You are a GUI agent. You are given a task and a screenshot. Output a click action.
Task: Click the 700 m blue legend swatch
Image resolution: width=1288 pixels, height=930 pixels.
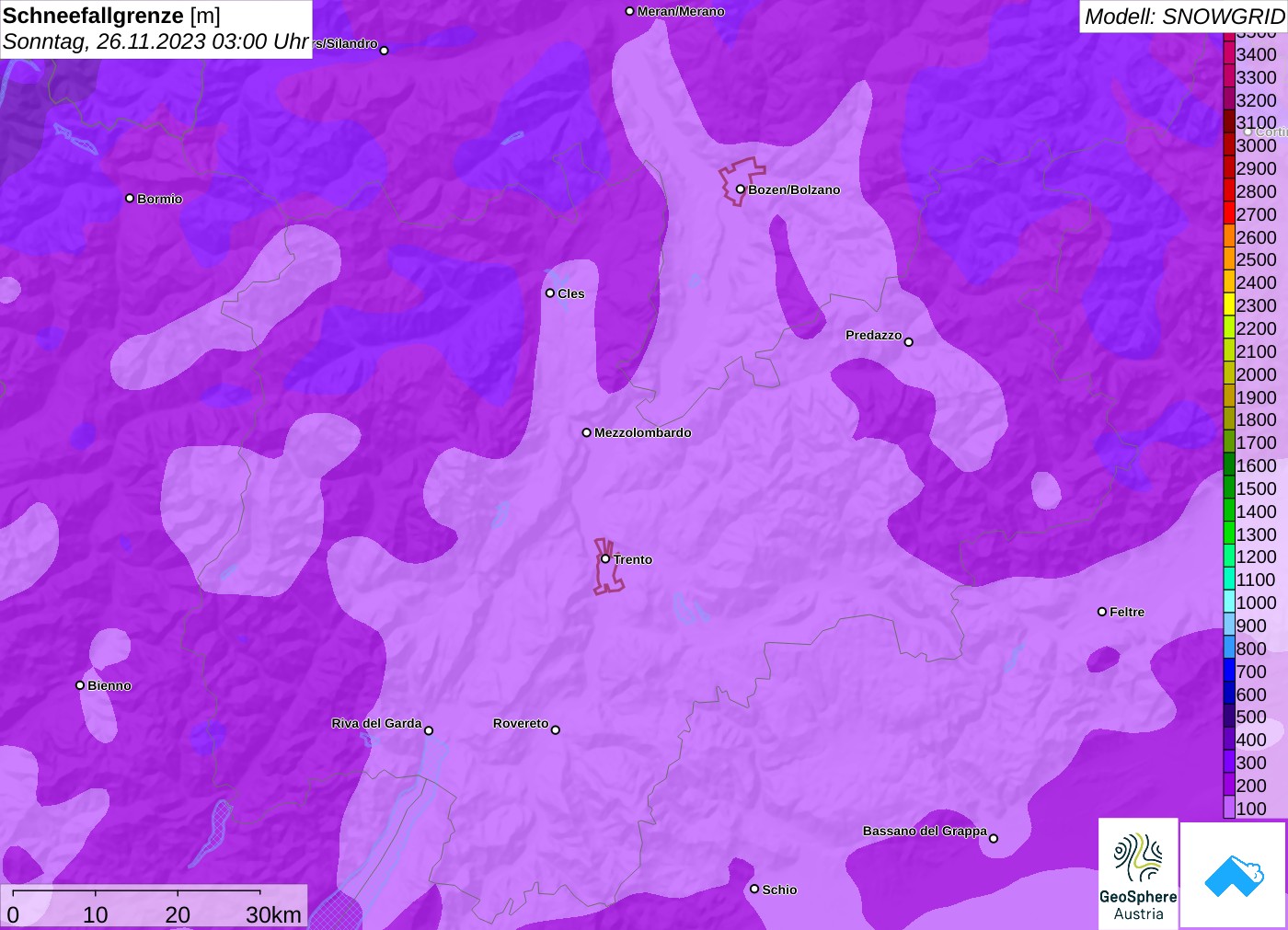[1229, 672]
